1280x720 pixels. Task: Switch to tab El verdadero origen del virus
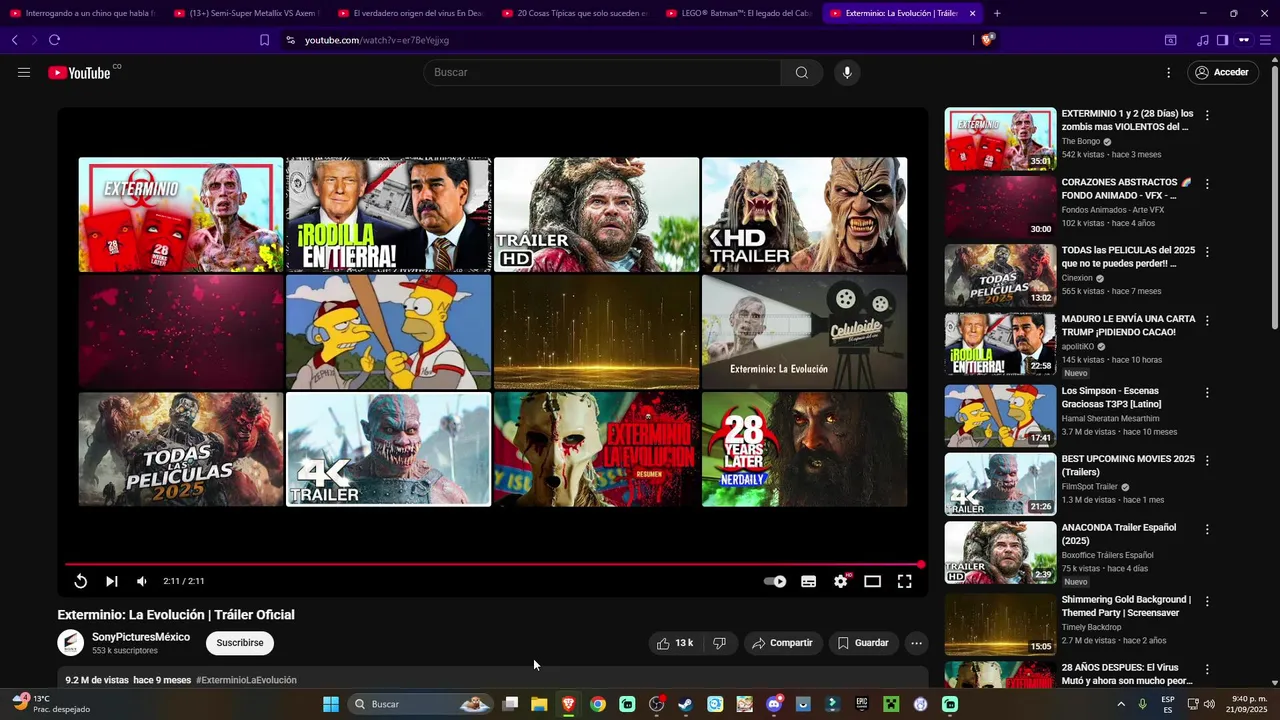point(409,13)
